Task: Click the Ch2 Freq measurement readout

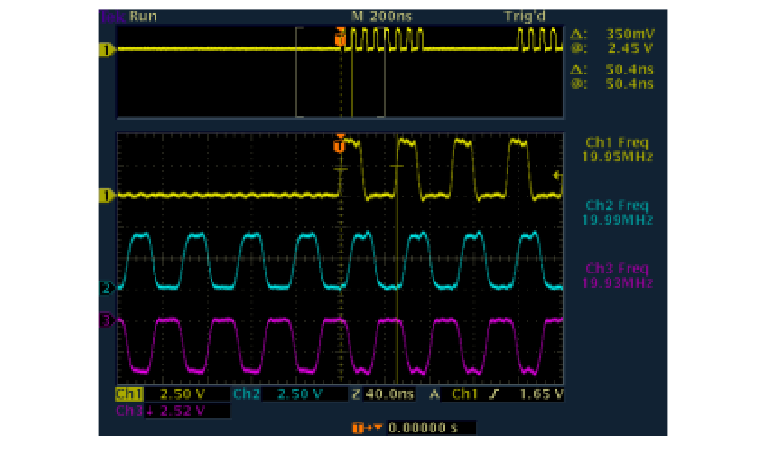Action: [616, 211]
